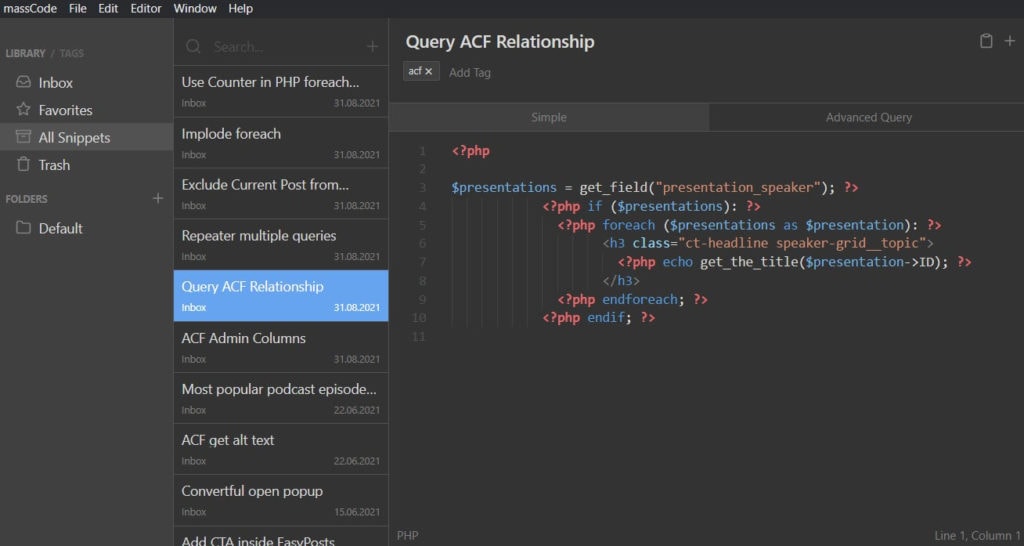Click the Favorites star icon

point(23,110)
